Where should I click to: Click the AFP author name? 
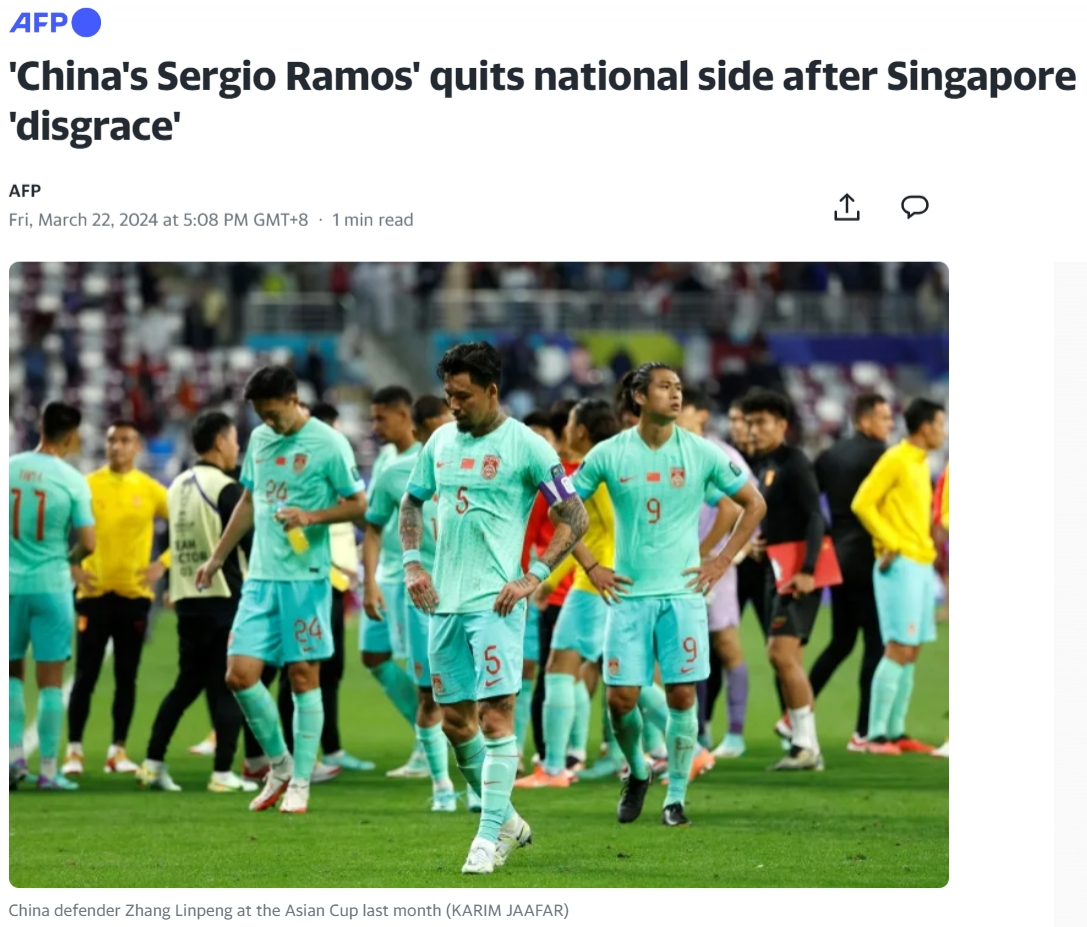[x=25, y=191]
